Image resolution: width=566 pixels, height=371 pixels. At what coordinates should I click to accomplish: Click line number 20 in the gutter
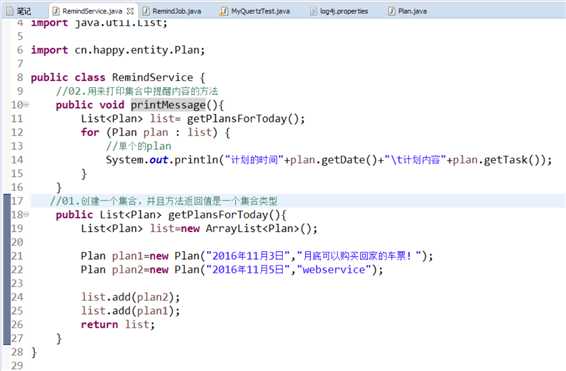tap(17, 242)
